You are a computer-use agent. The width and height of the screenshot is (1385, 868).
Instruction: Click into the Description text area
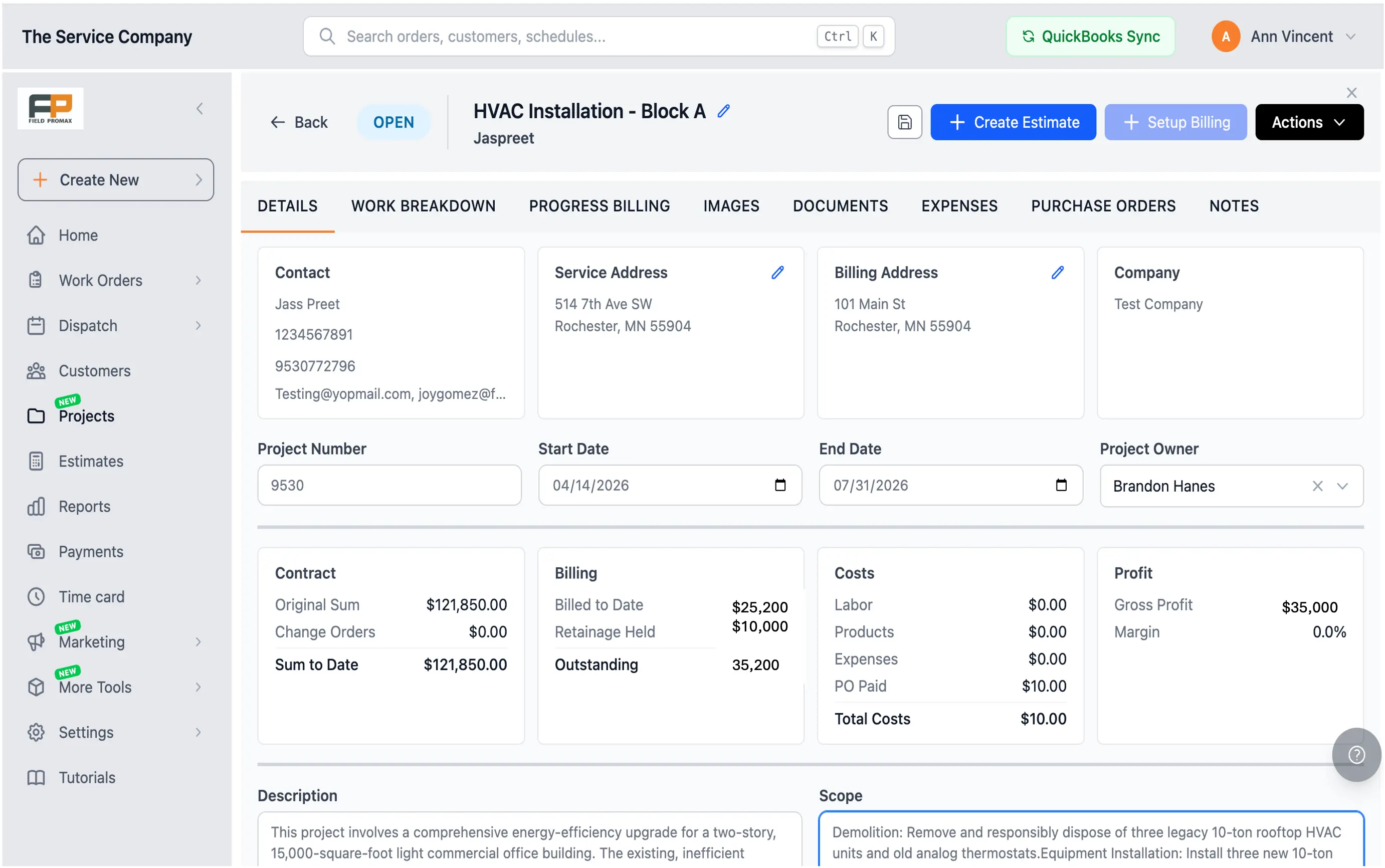coord(529,839)
